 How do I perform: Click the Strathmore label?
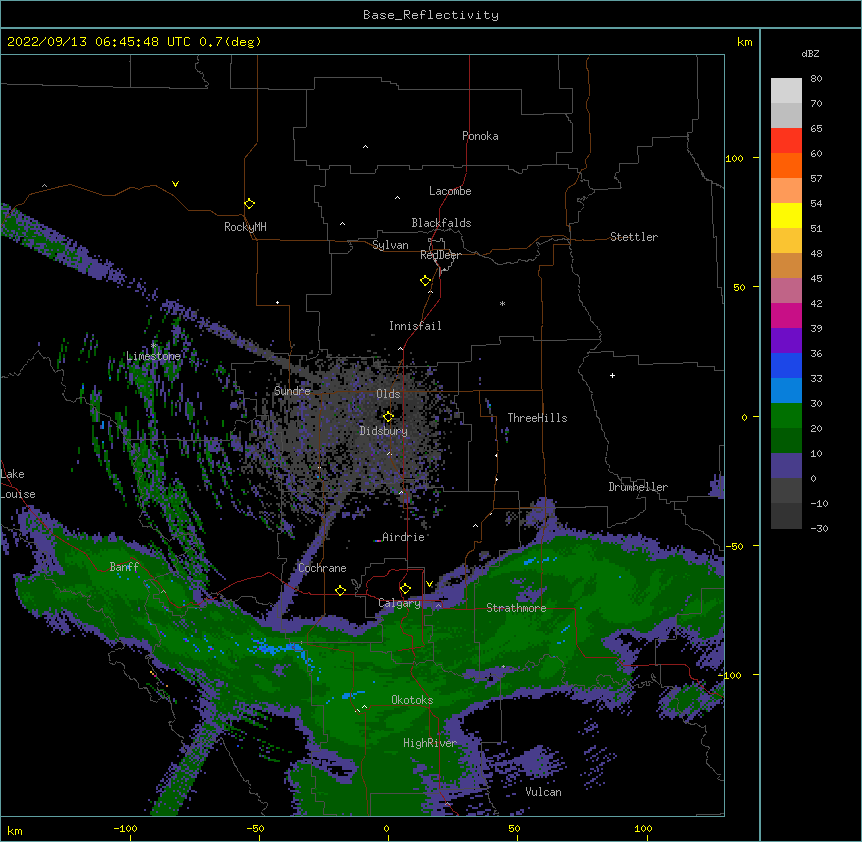point(516,608)
